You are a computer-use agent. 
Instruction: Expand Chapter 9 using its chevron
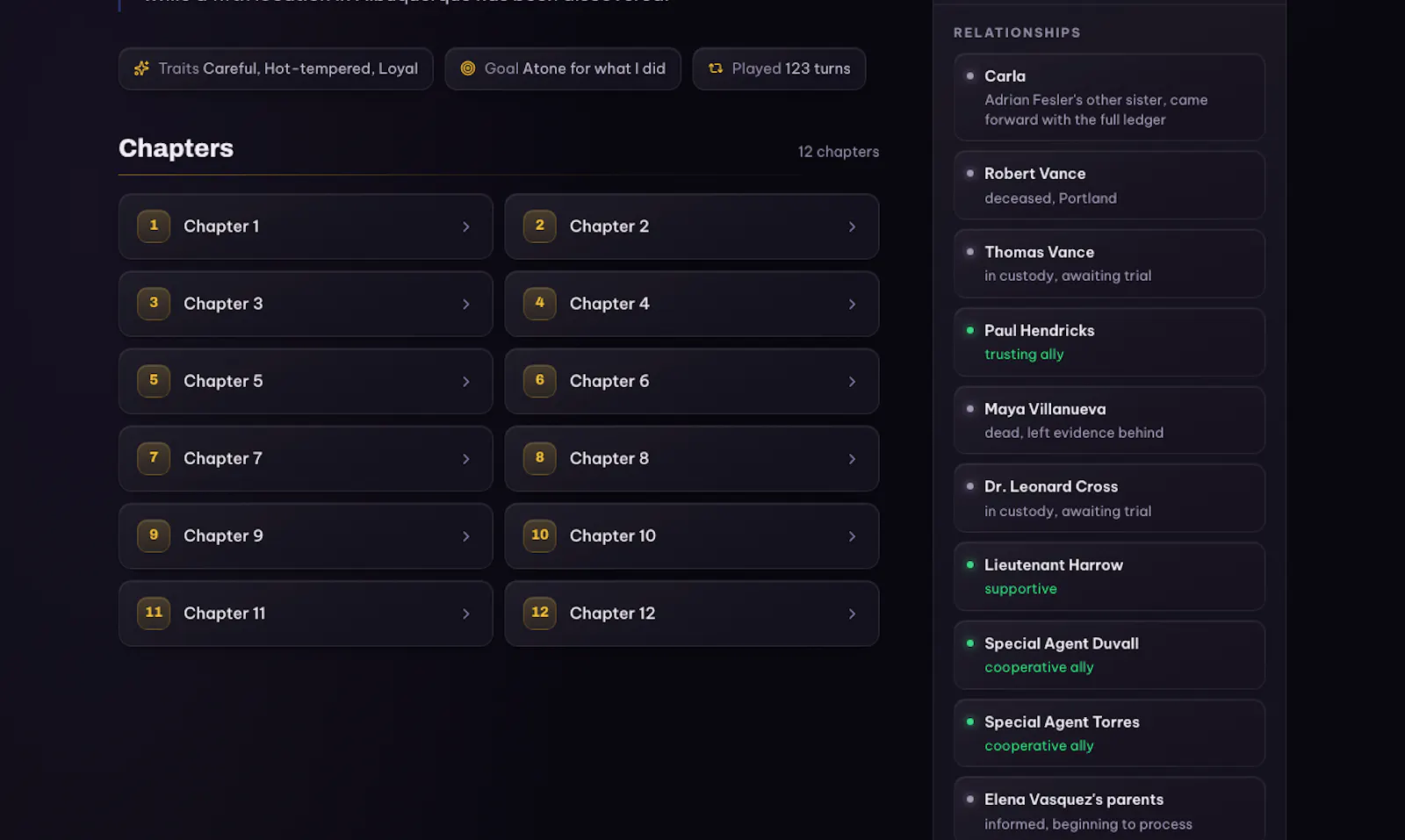point(466,535)
